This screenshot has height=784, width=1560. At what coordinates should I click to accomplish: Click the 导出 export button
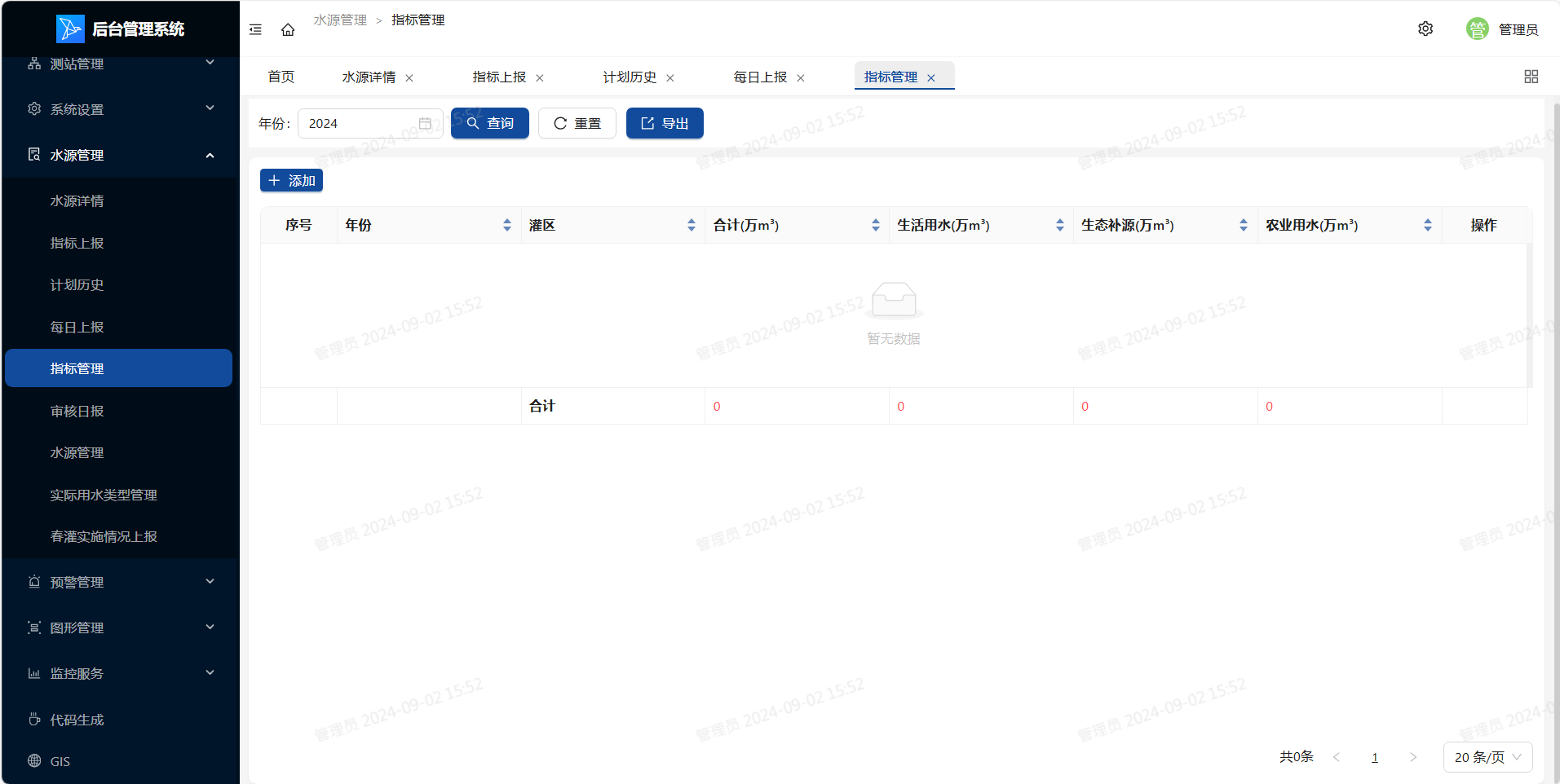point(665,123)
